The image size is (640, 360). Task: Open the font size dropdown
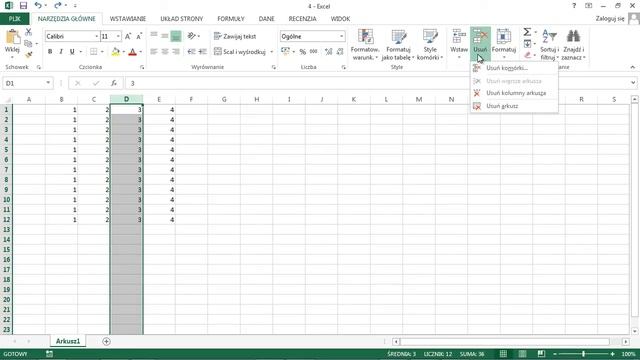tap(118, 36)
